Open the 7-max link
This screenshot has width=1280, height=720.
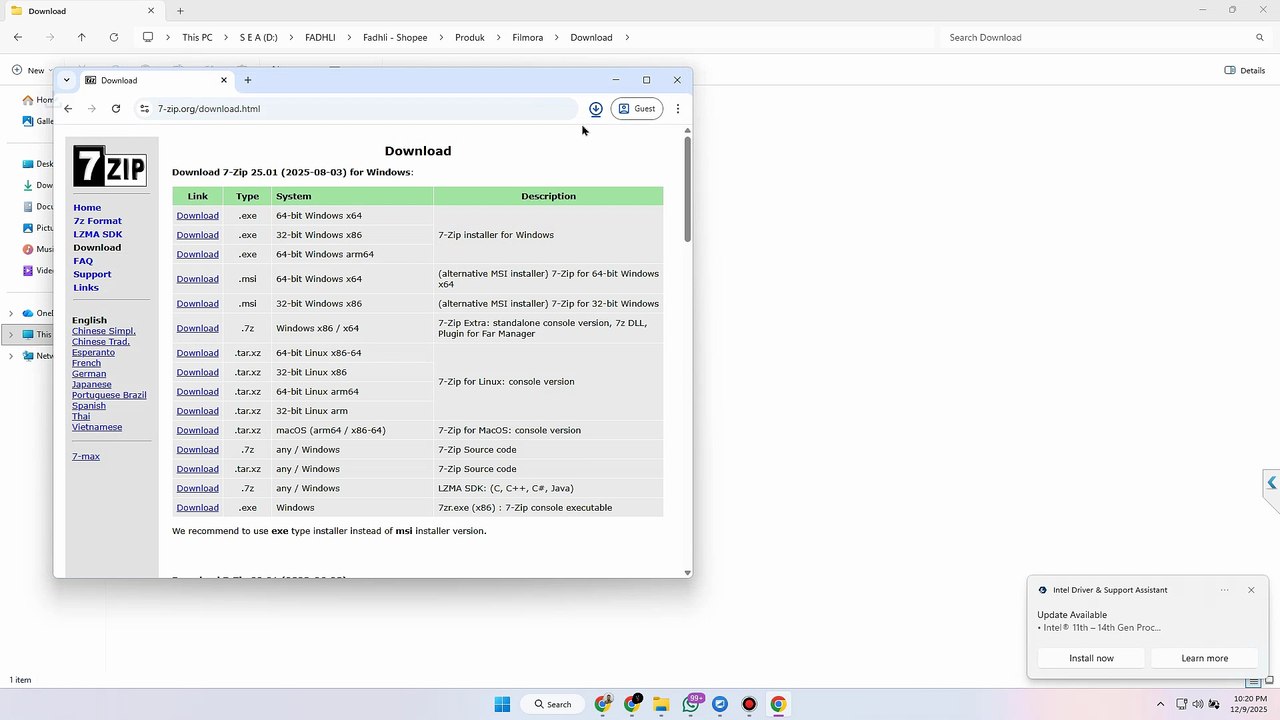(86, 456)
